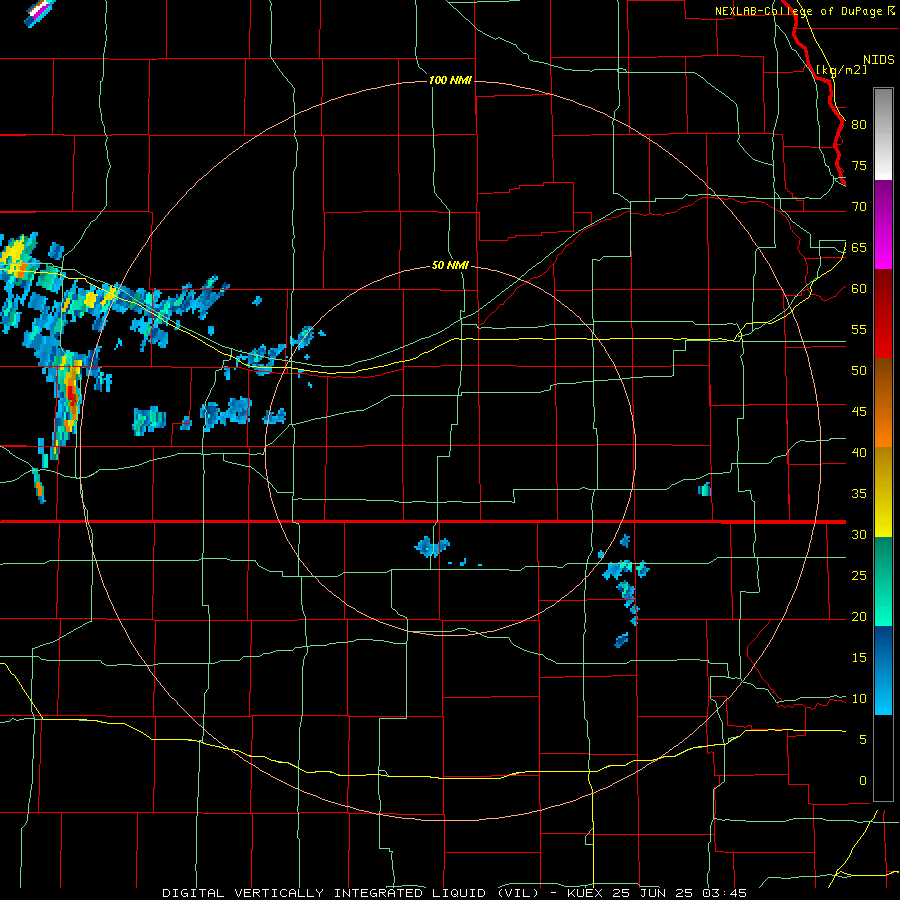Screen dimensions: 900x900
Task: Click the 20 value on VIL scale
Action: pyautogui.click(x=859, y=616)
